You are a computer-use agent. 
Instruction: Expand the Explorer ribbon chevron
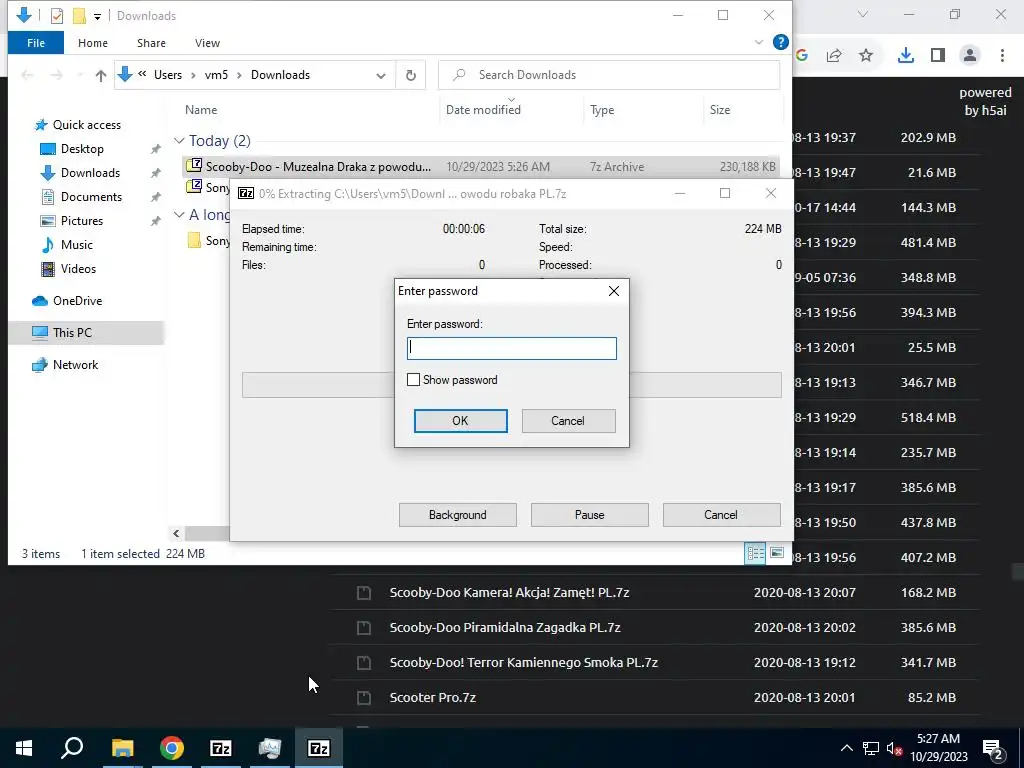point(759,42)
